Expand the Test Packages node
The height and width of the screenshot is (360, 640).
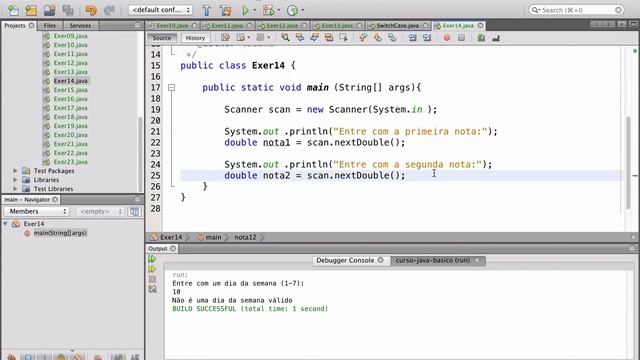click(16, 171)
